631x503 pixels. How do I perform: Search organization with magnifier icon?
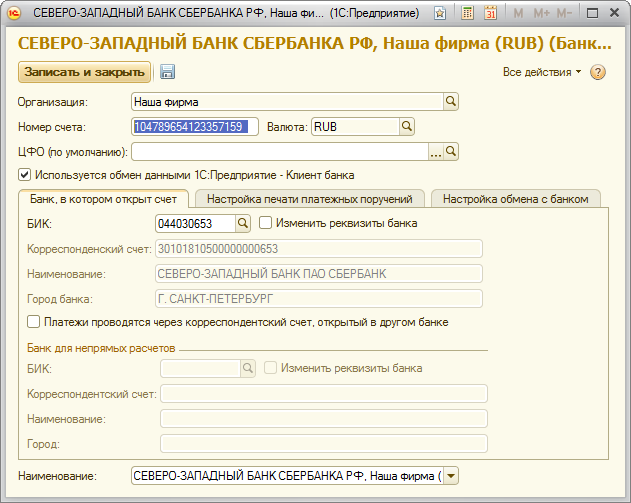click(x=451, y=102)
